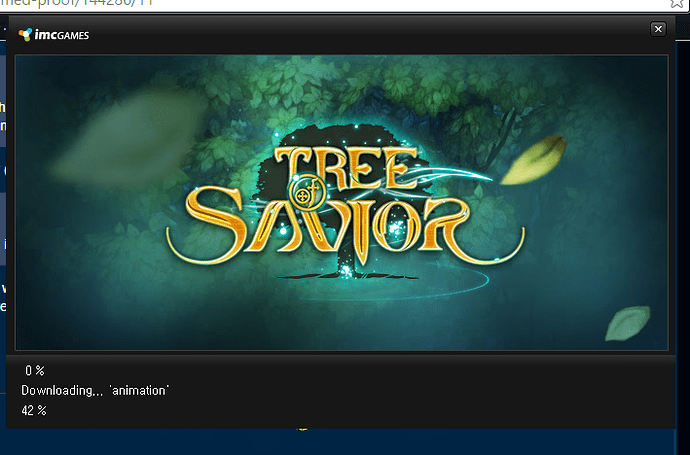The width and height of the screenshot is (690, 455).
Task: Click the 0 % file progress text
Action: (34, 371)
